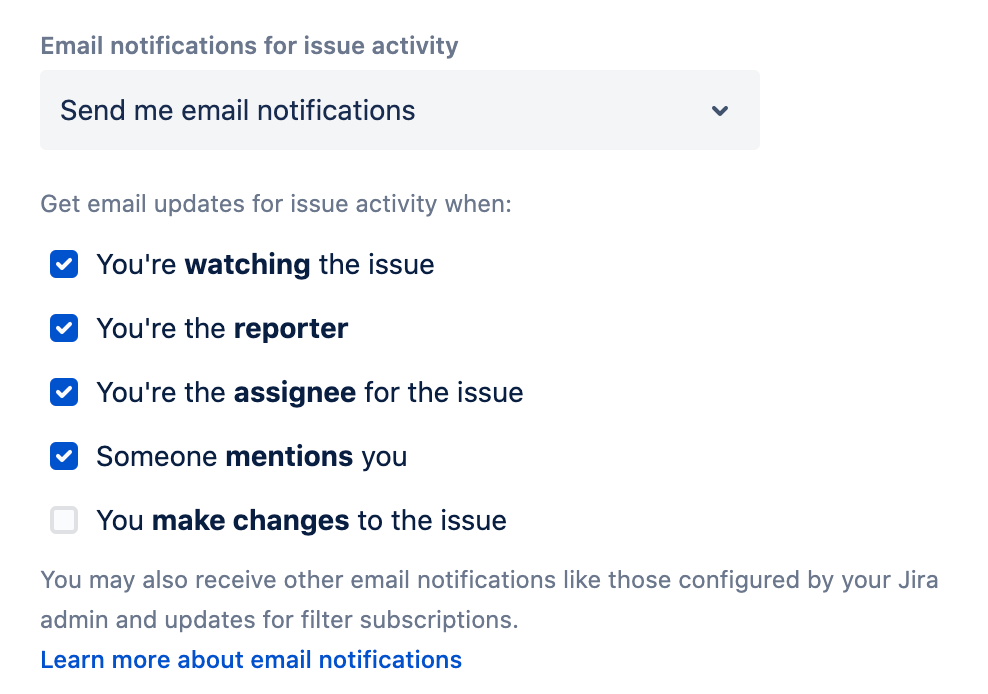Toggle the "Someone mentions you" checkbox

(64, 456)
